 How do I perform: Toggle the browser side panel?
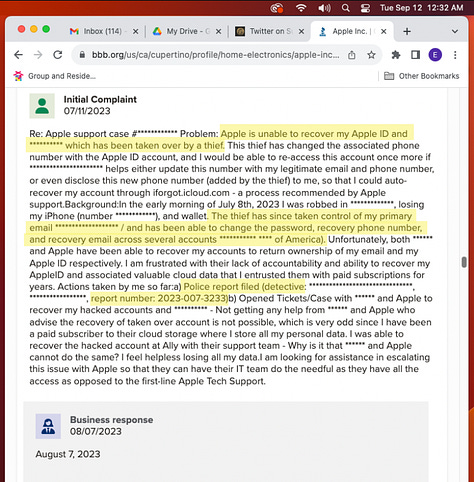415,55
